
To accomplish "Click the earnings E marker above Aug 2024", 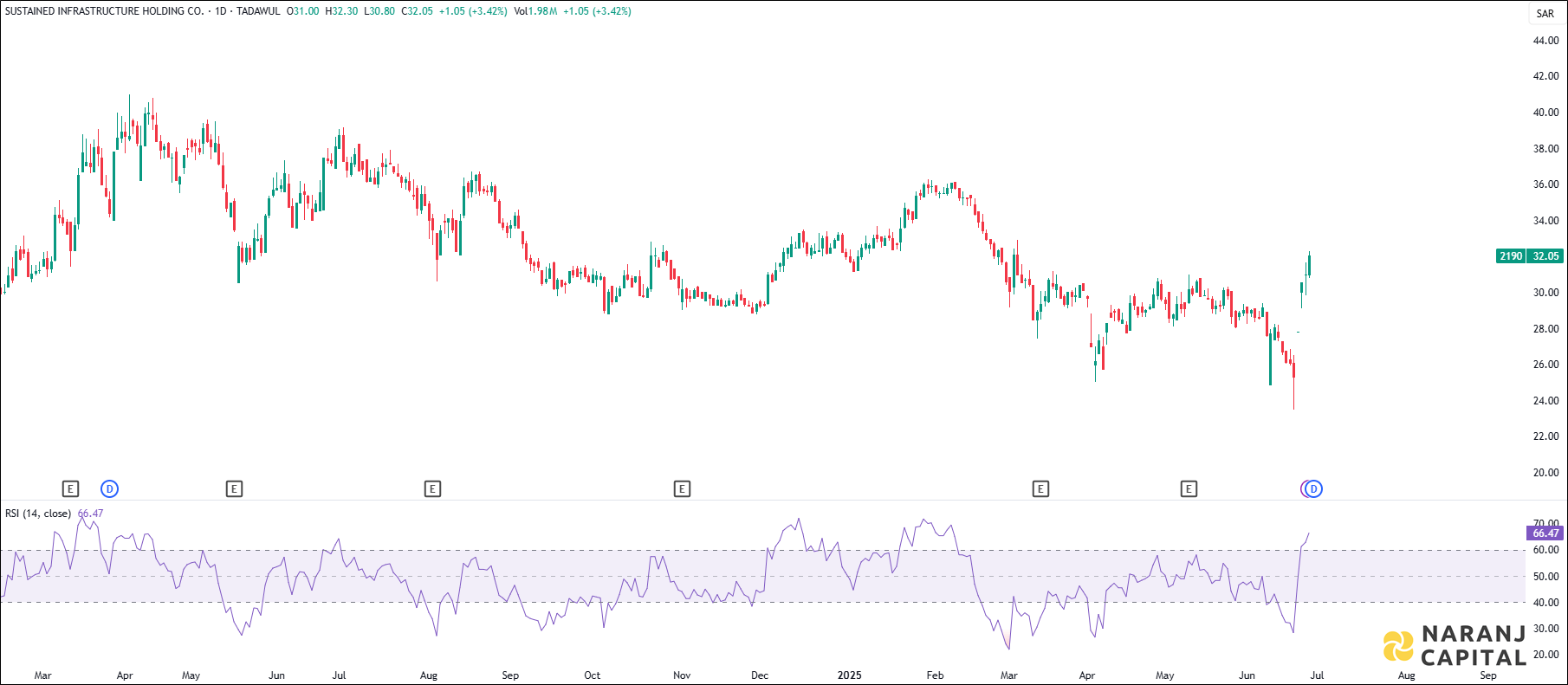I will [x=432, y=489].
